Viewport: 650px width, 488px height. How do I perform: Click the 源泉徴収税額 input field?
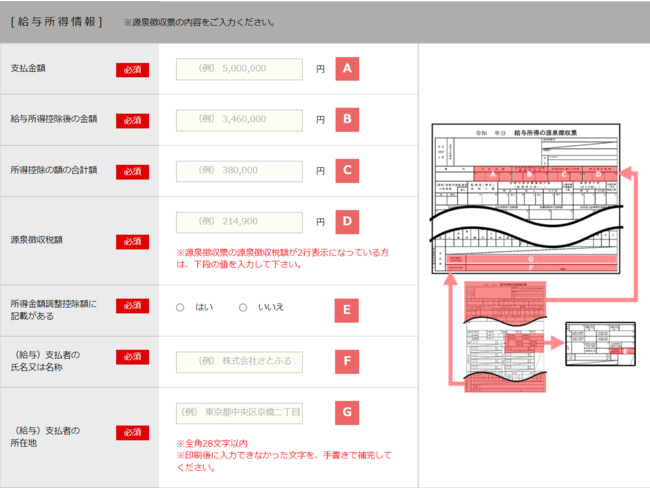[x=239, y=222]
